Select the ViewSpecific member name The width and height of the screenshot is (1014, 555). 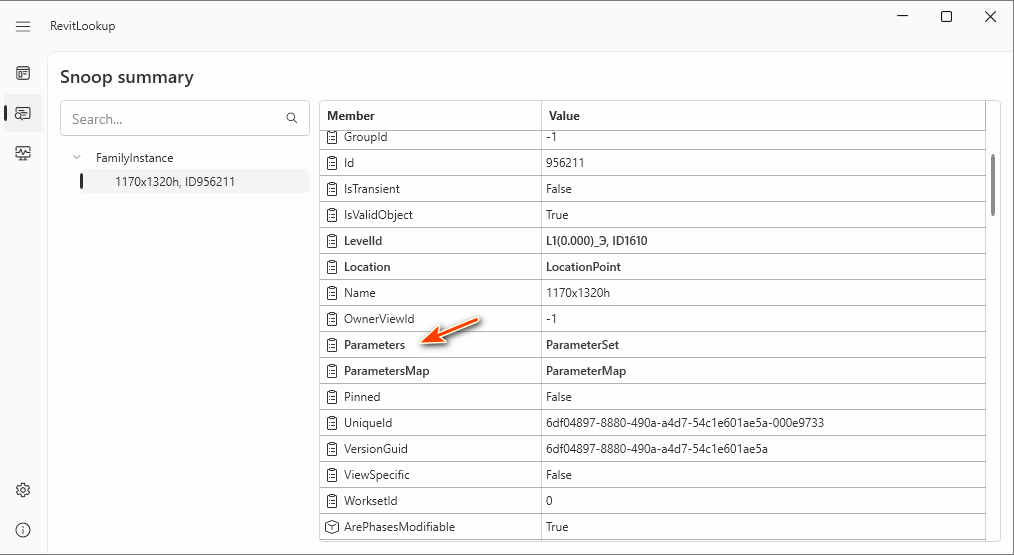click(x=377, y=475)
